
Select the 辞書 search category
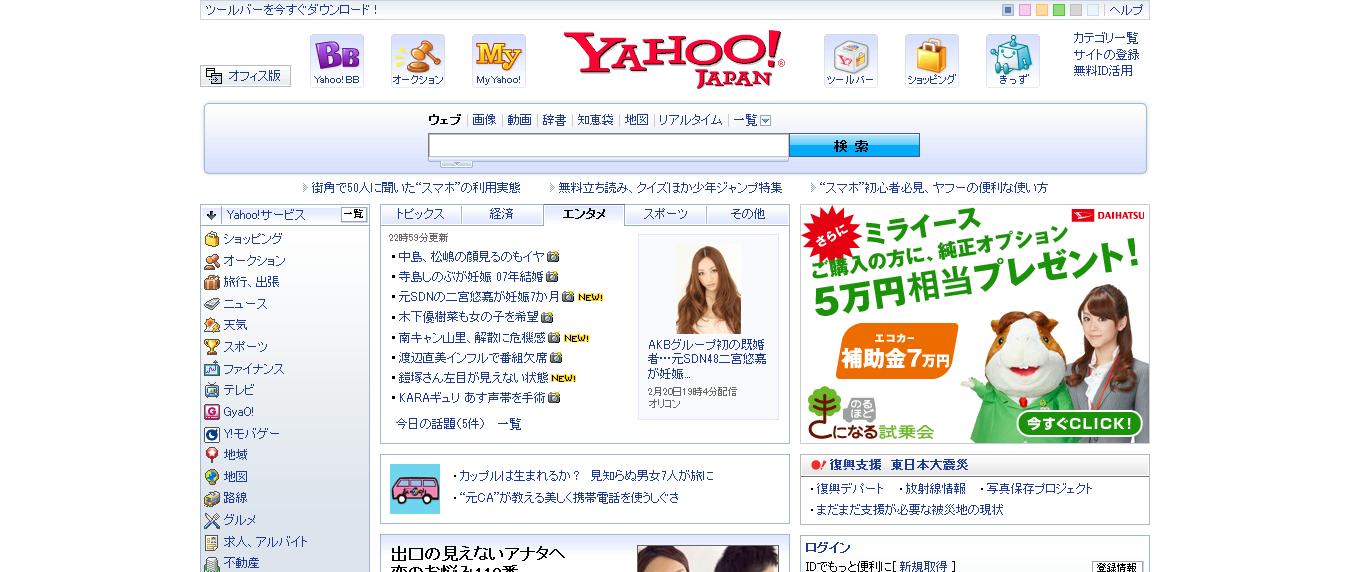pos(555,120)
